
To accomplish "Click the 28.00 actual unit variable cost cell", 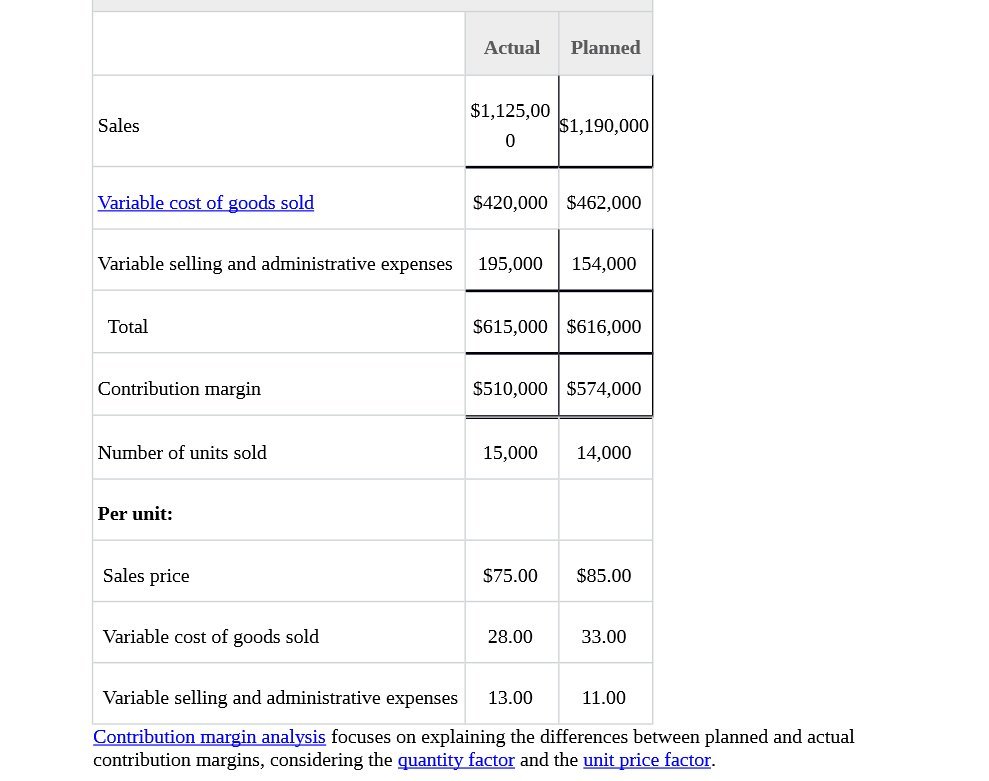I will (x=510, y=637).
